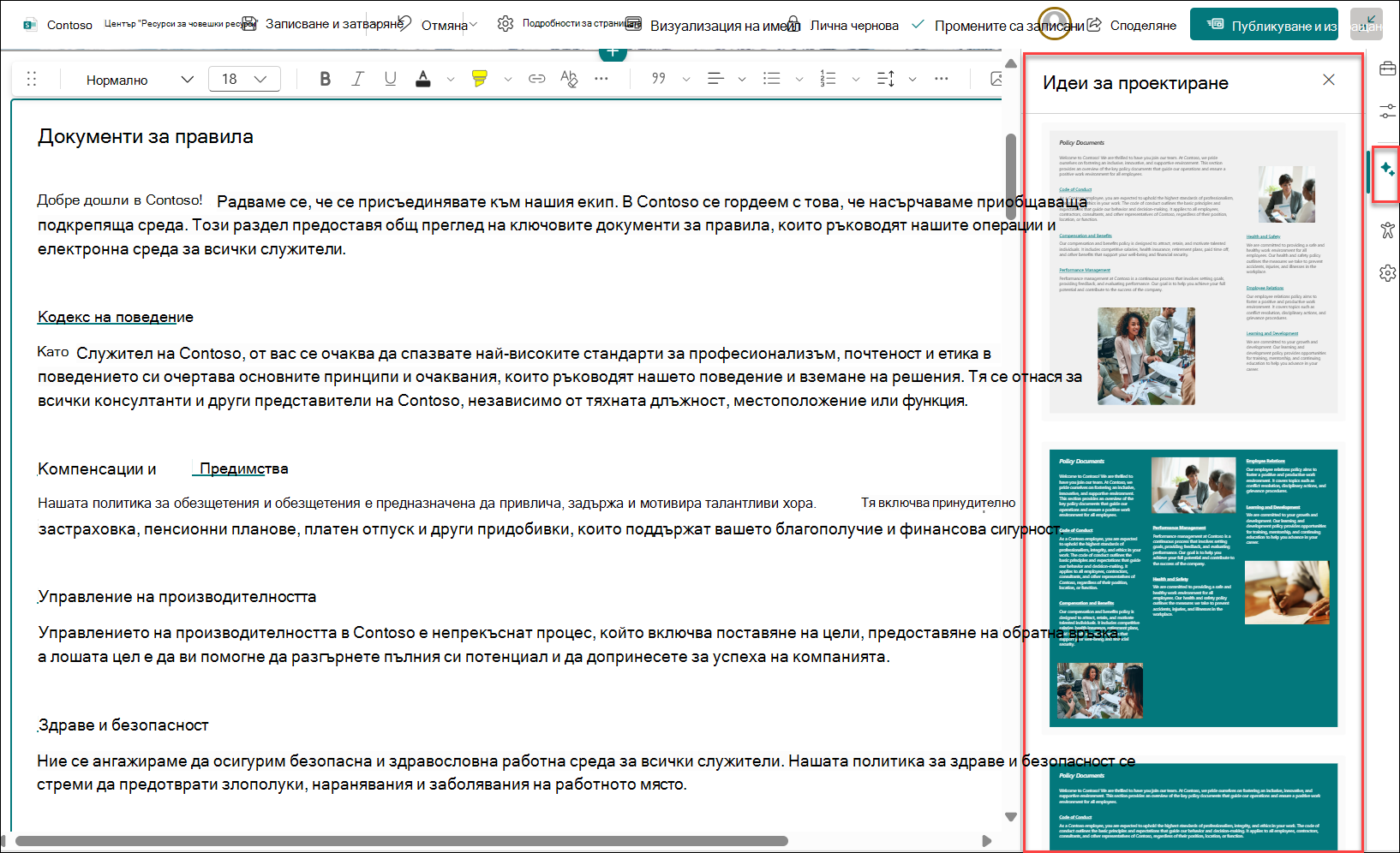The height and width of the screenshot is (853, 1400).
Task: Click the clear formatting icon
Action: pyautogui.click(x=569, y=79)
